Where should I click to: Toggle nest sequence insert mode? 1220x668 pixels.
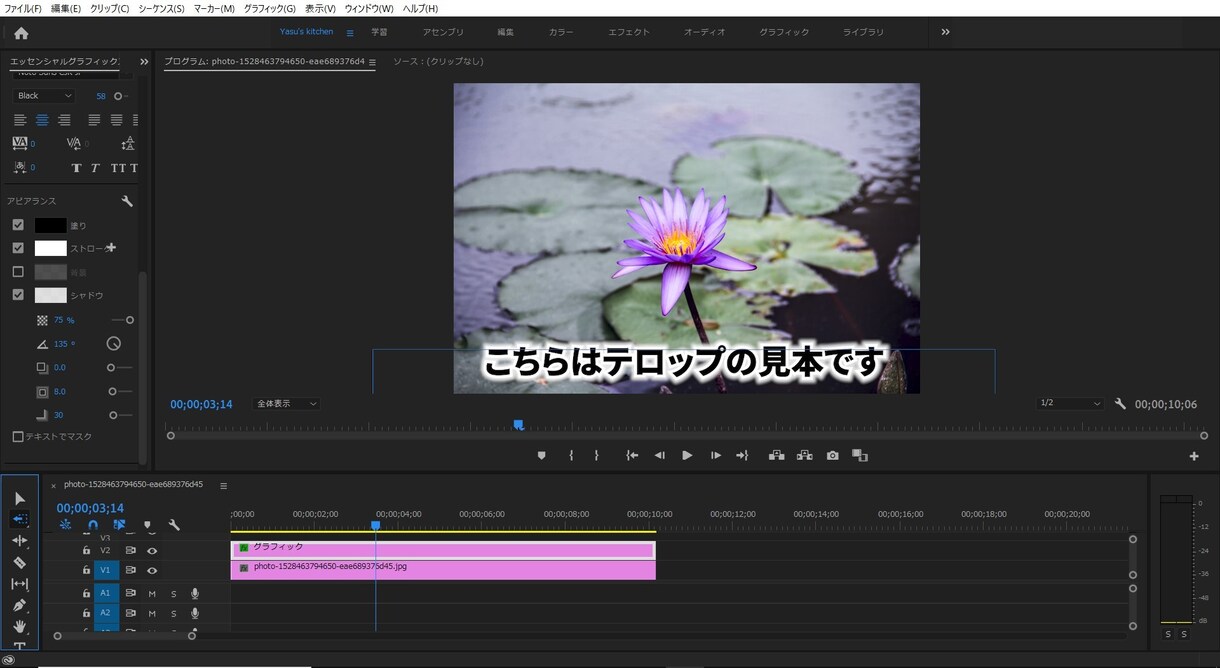tap(65, 525)
